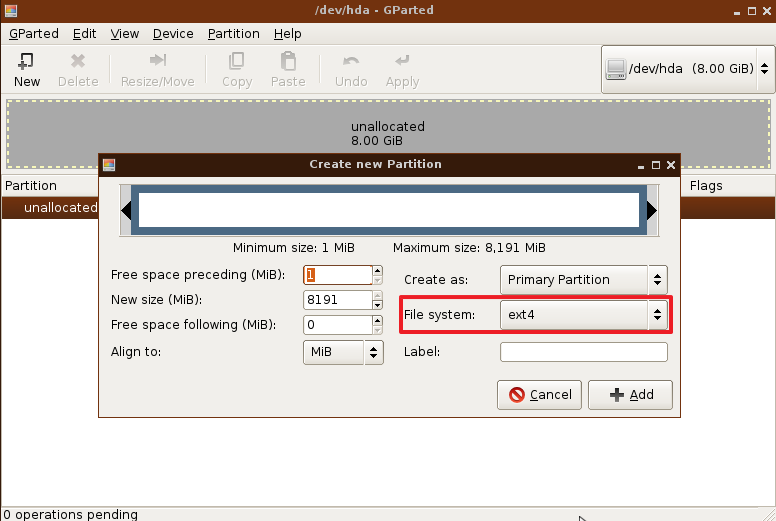Cancel the new partition dialog
This screenshot has height=521, width=776.
pyautogui.click(x=539, y=395)
